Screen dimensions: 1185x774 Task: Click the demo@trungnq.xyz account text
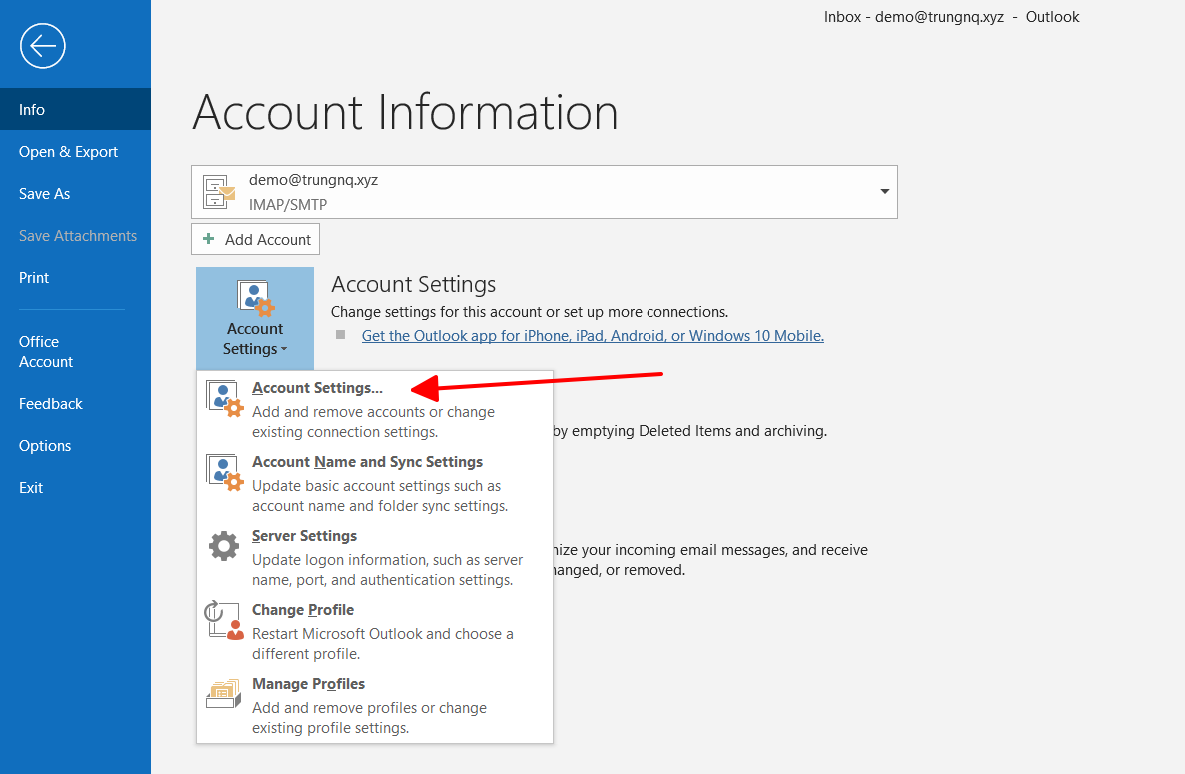[313, 180]
